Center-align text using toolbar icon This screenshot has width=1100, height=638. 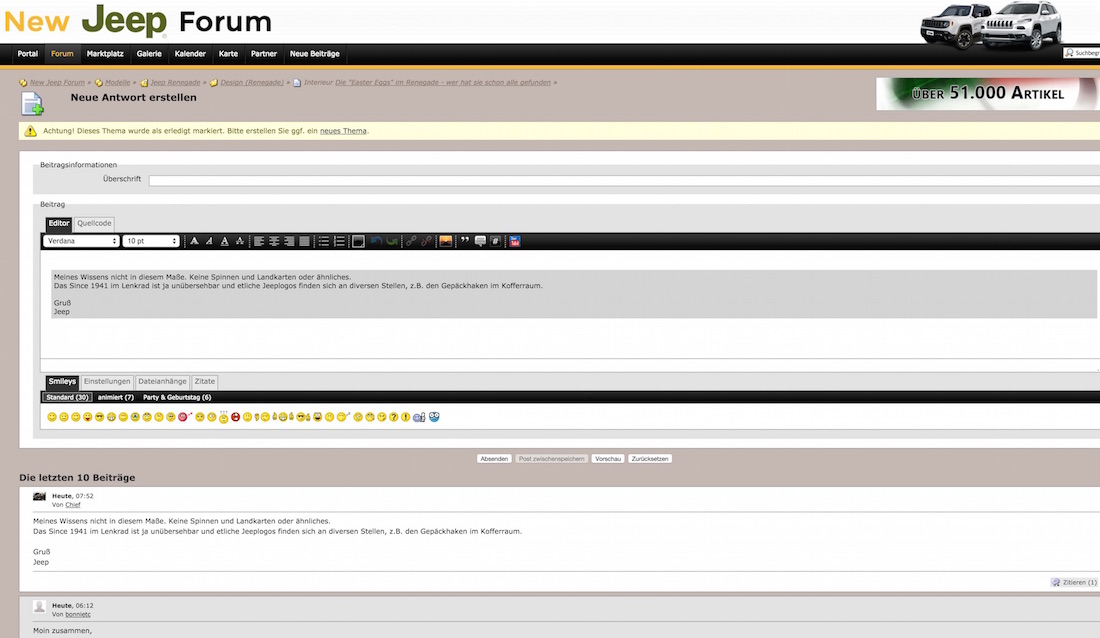[273, 241]
